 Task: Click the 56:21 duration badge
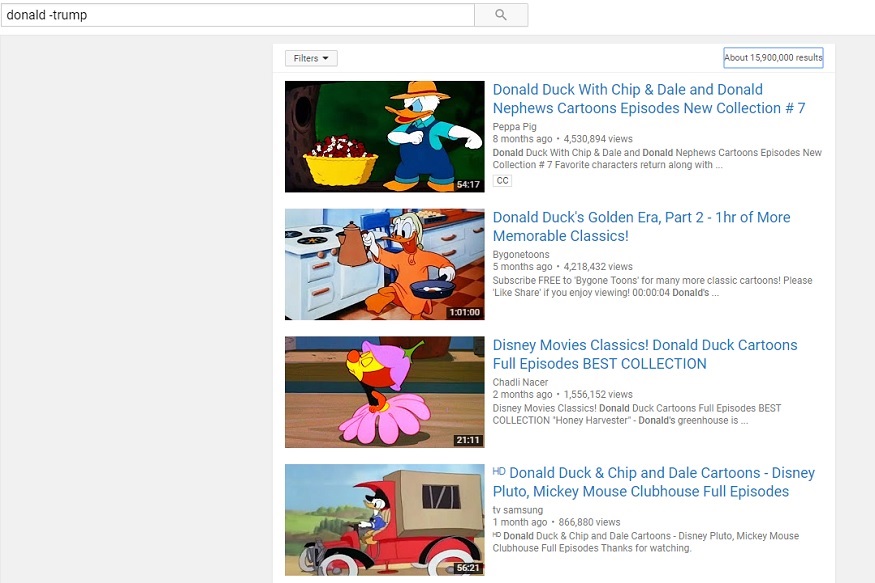[468, 567]
